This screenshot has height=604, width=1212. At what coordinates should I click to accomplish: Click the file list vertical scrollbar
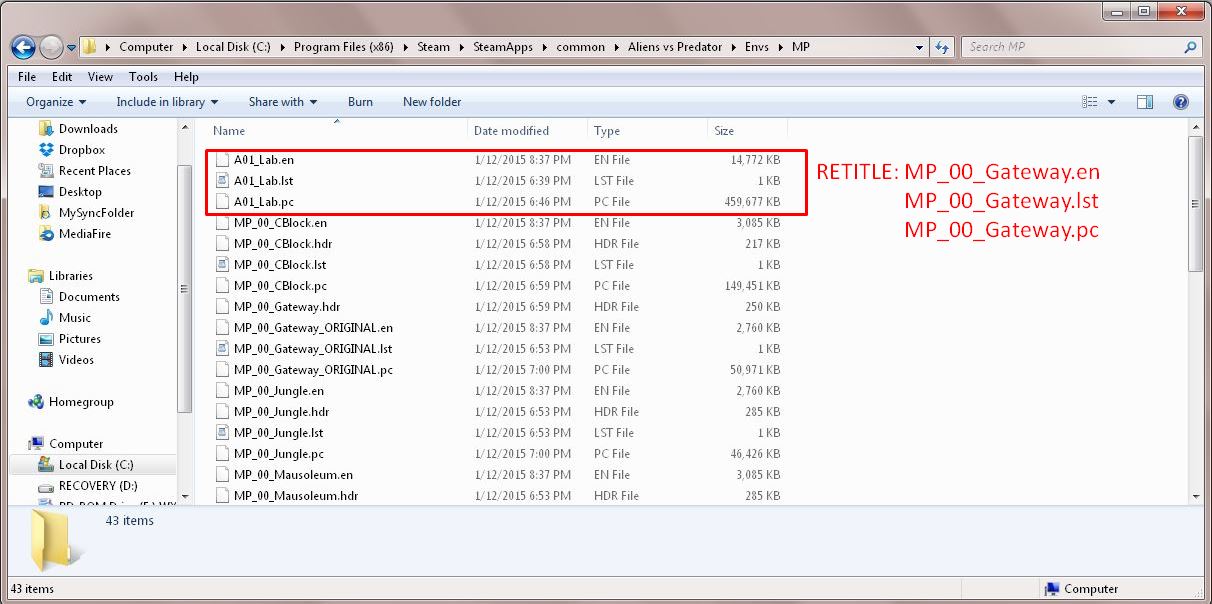(x=1195, y=204)
